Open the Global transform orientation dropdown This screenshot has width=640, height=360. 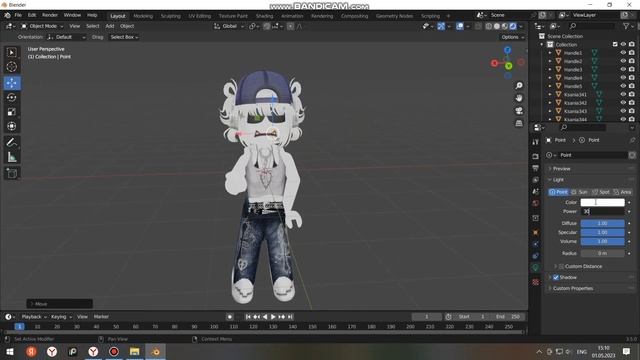[229, 26]
